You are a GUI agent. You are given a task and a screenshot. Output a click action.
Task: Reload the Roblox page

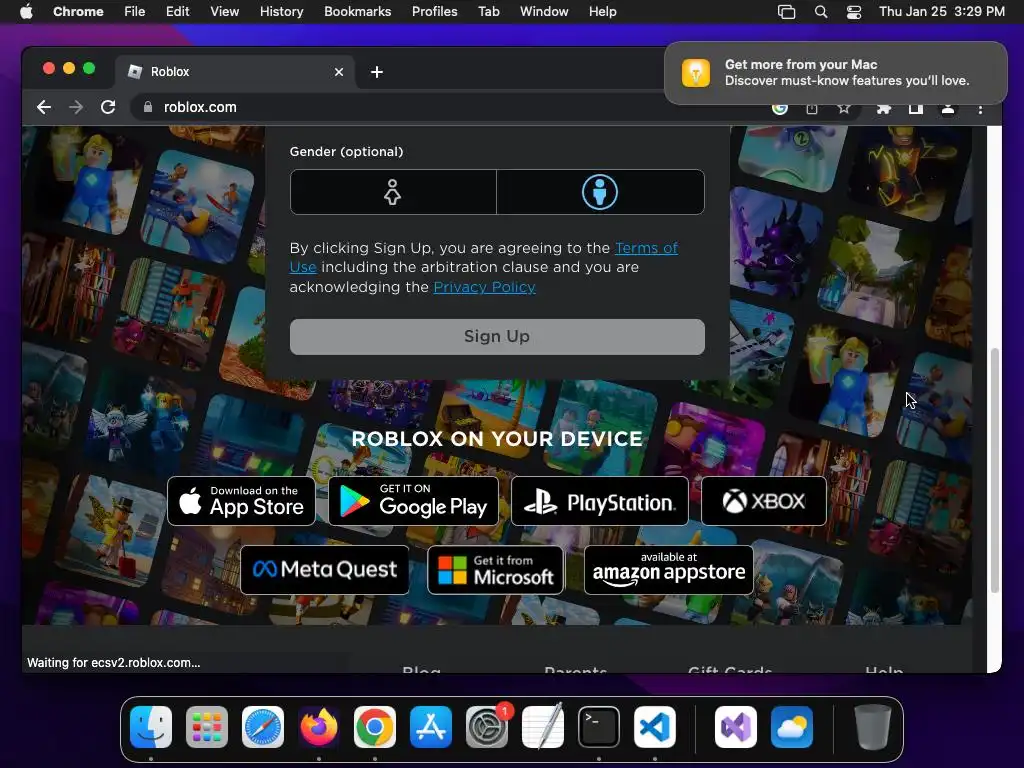coord(108,107)
